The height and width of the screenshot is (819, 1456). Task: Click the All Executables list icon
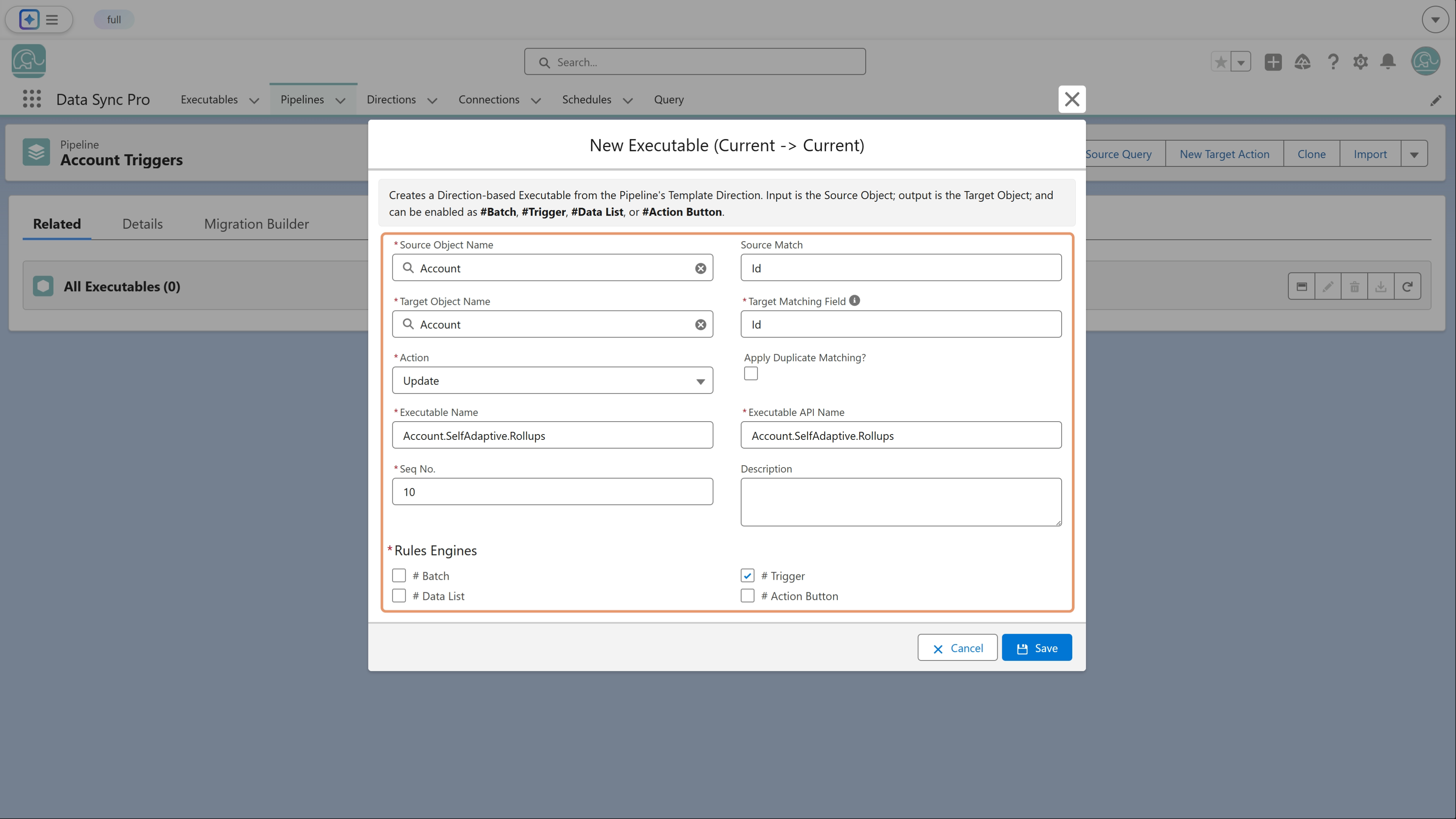tap(43, 286)
